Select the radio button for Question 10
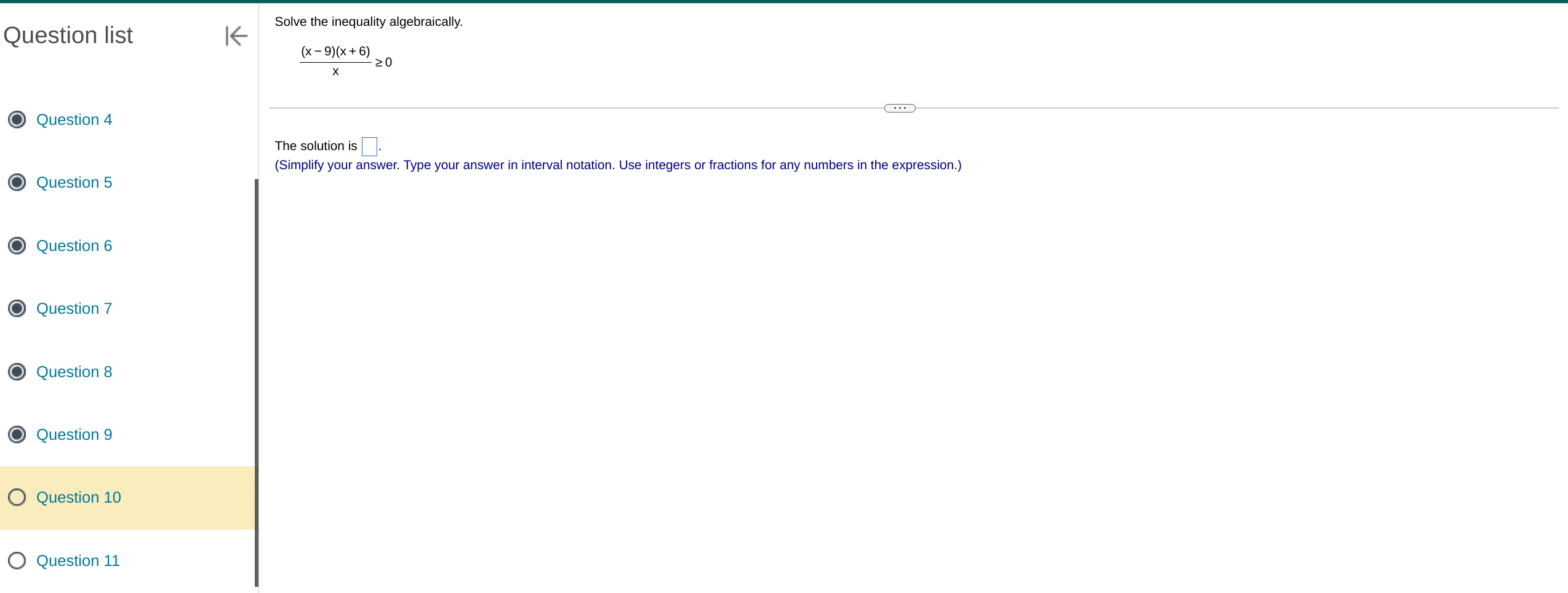Image resolution: width=1568 pixels, height=593 pixels. (x=17, y=497)
